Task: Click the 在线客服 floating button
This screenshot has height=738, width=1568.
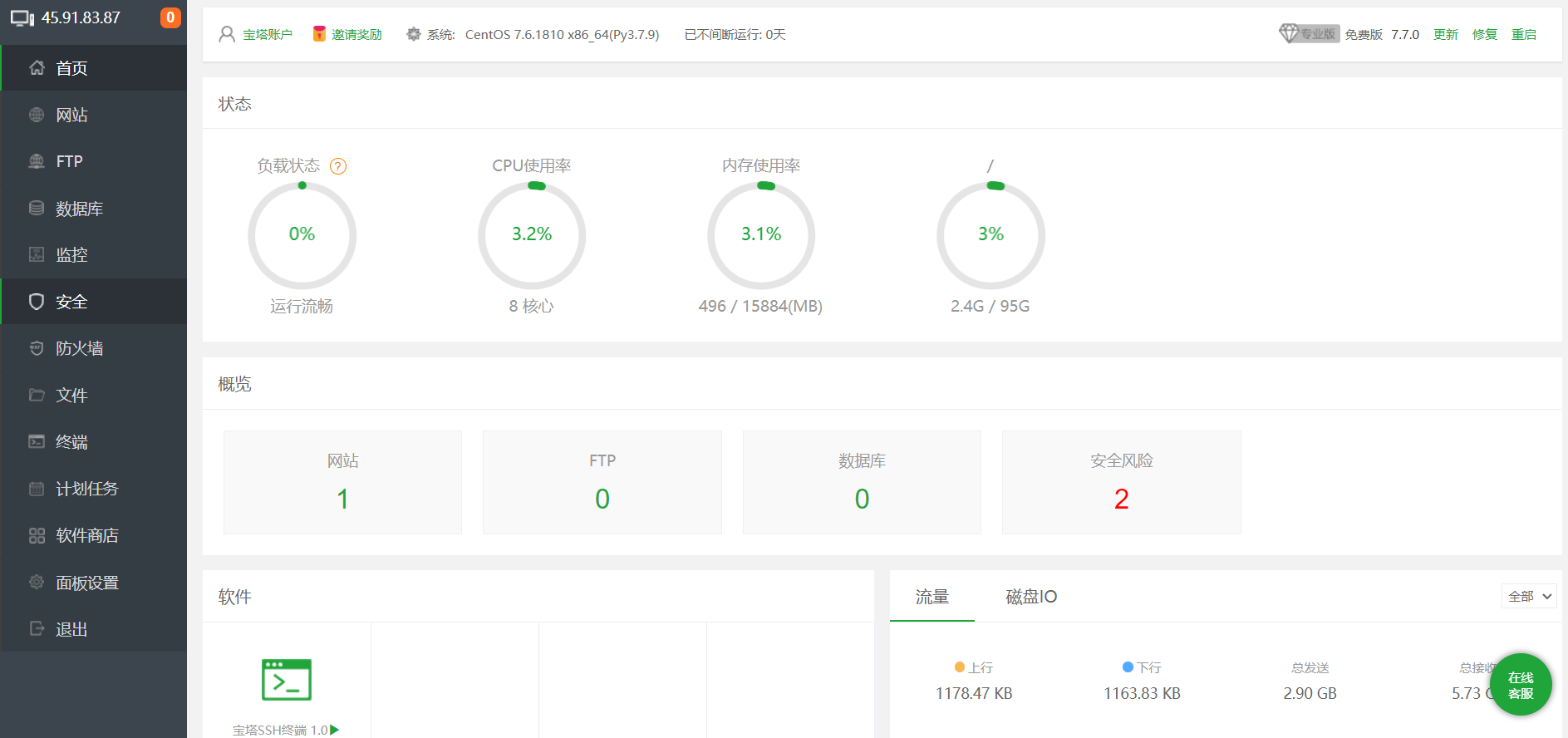Action: tap(1521, 685)
